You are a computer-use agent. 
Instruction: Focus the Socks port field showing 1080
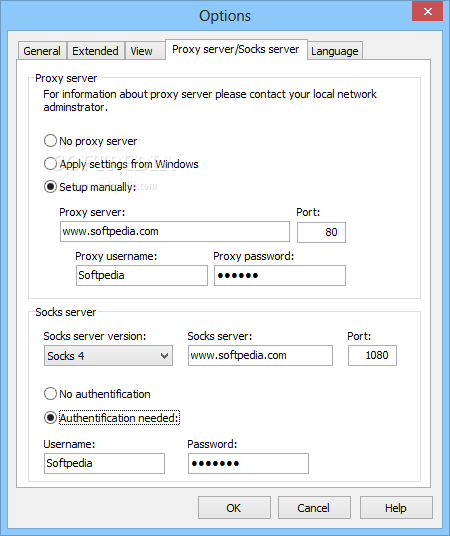pyautogui.click(x=372, y=356)
